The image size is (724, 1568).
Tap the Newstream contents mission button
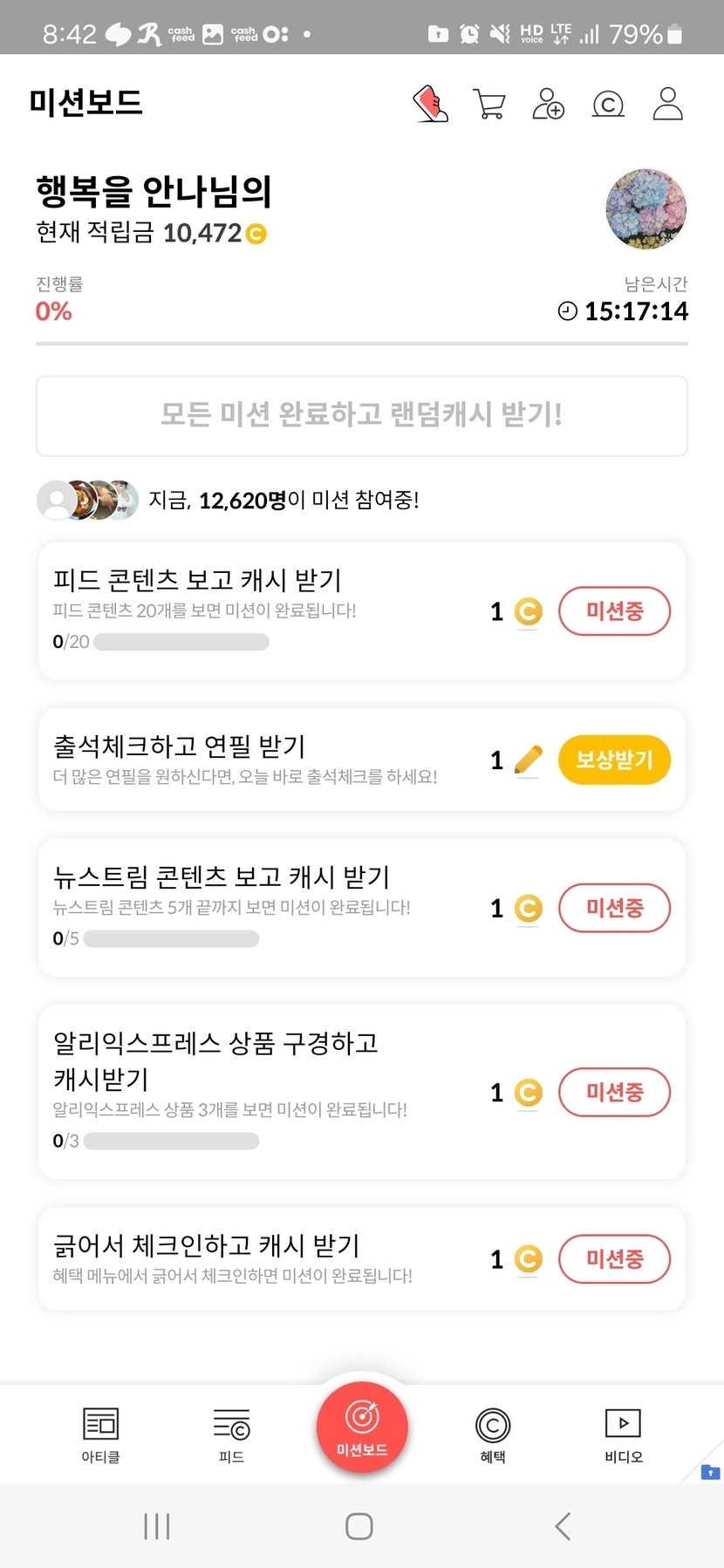(x=614, y=908)
